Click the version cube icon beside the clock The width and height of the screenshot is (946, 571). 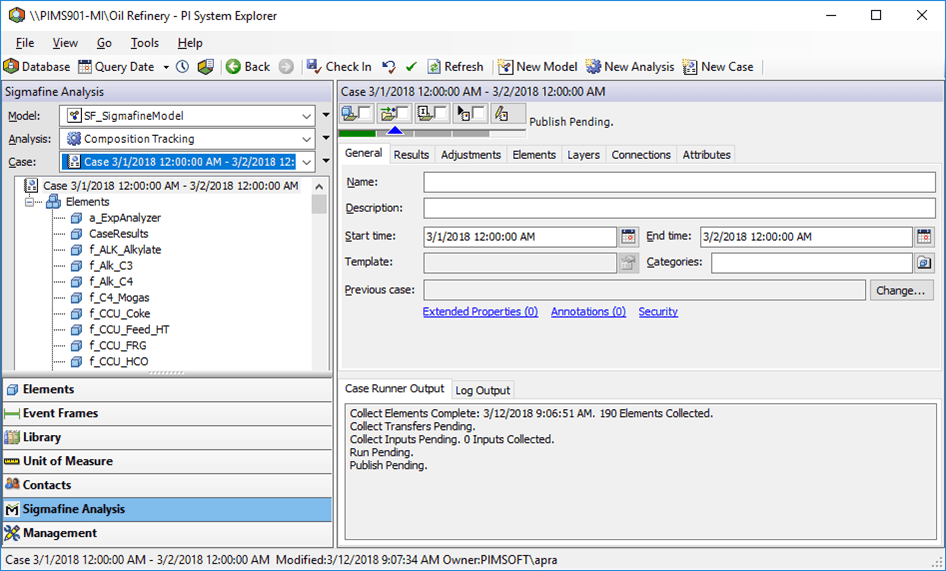click(x=206, y=67)
